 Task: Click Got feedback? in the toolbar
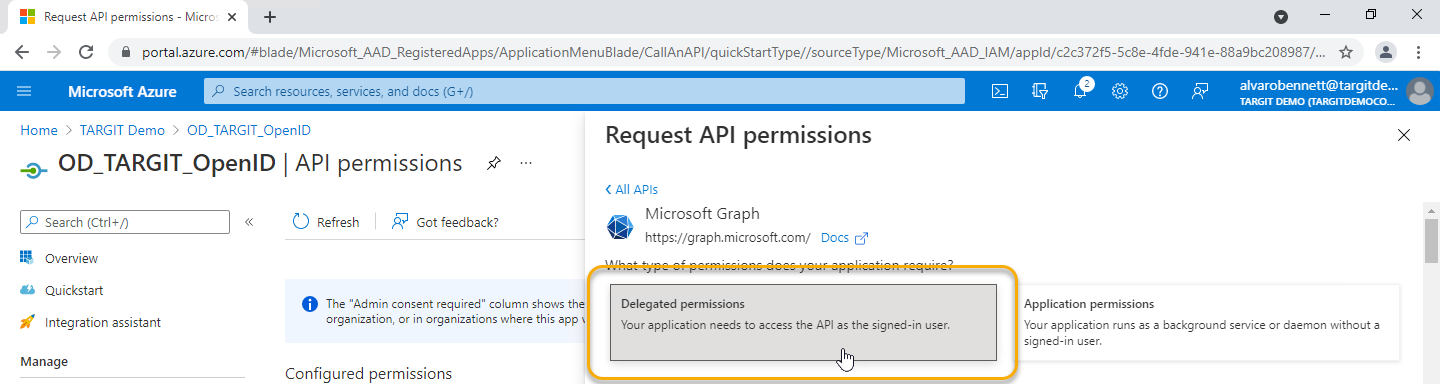tap(445, 222)
